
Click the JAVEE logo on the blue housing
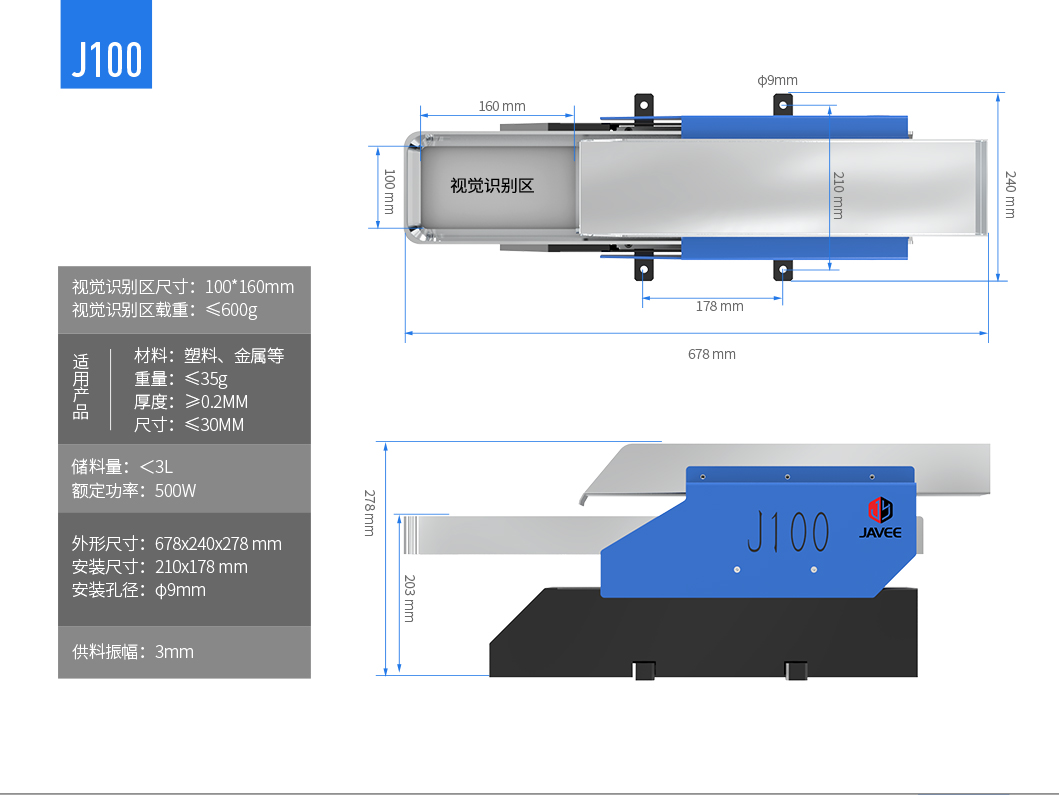click(x=880, y=517)
